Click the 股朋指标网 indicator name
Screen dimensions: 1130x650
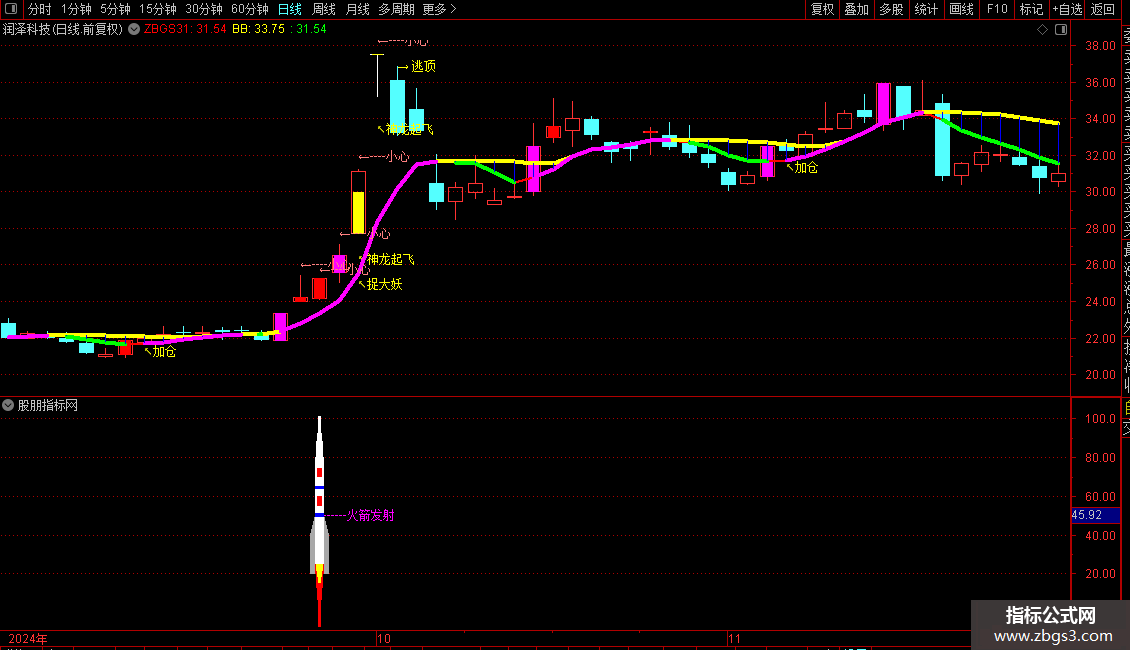[48, 406]
